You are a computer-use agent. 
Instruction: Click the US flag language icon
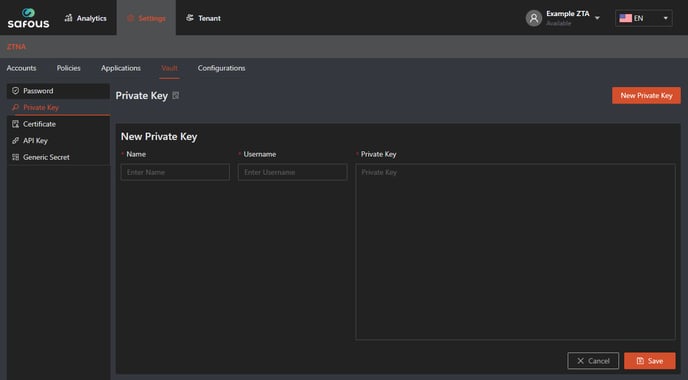[625, 18]
